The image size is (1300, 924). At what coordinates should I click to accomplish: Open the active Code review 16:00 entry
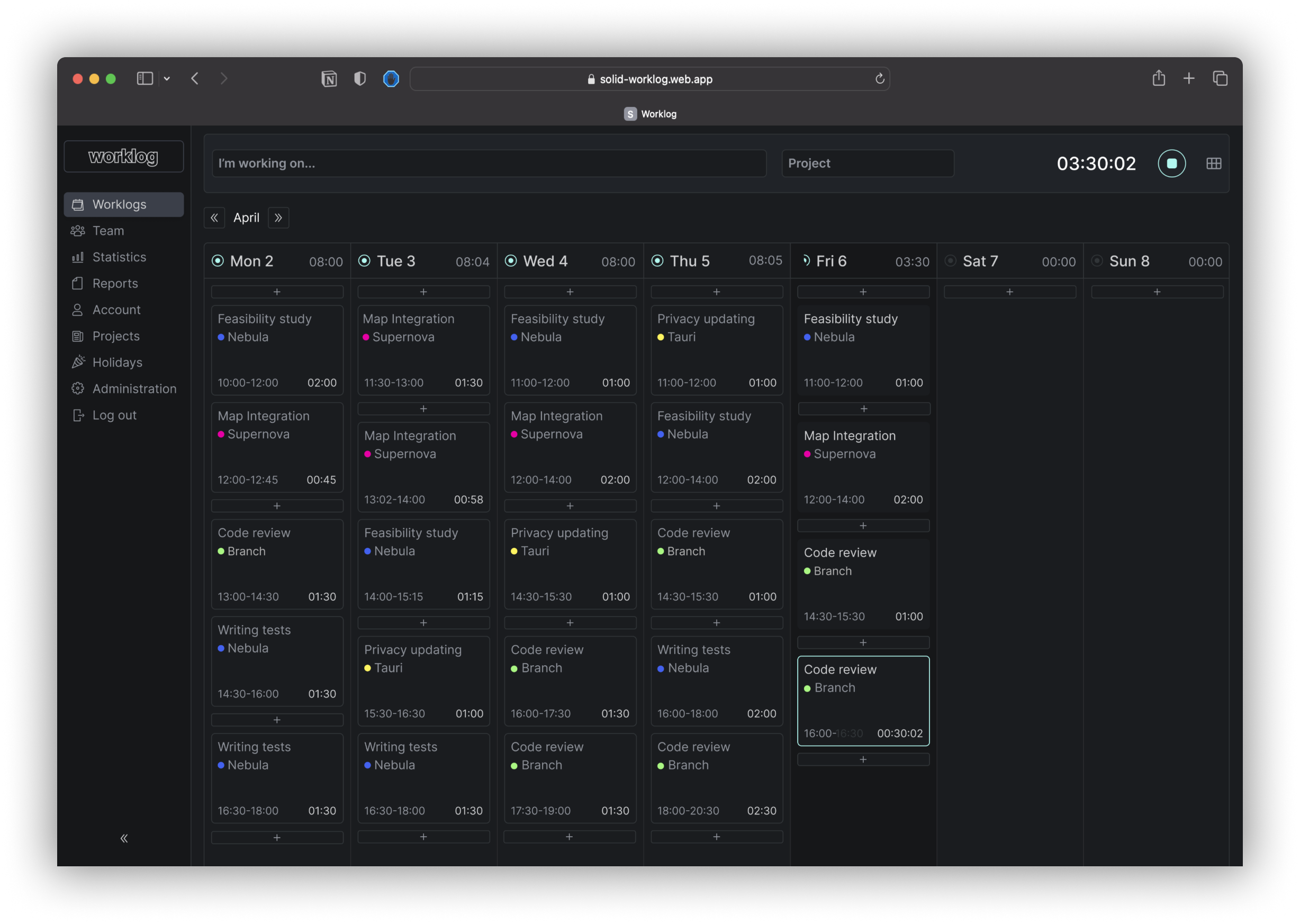[x=862, y=700]
